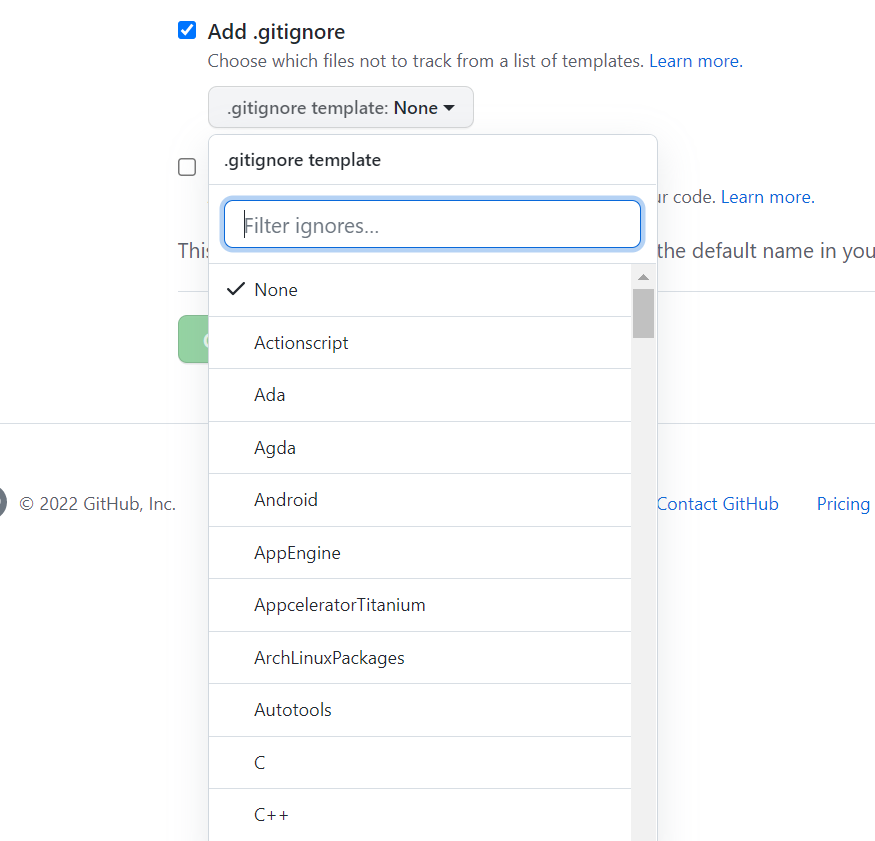
Task: Click the Filter ignores text field
Action: [432, 225]
